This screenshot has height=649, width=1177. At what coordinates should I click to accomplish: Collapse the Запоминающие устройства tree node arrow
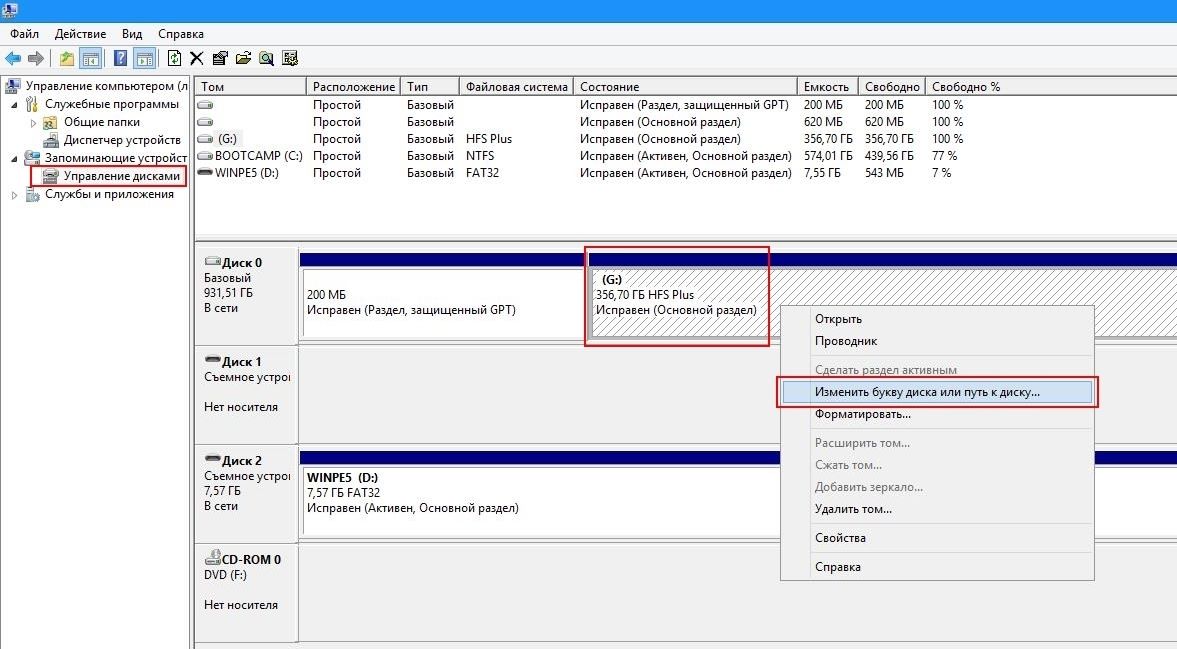pyautogui.click(x=14, y=158)
